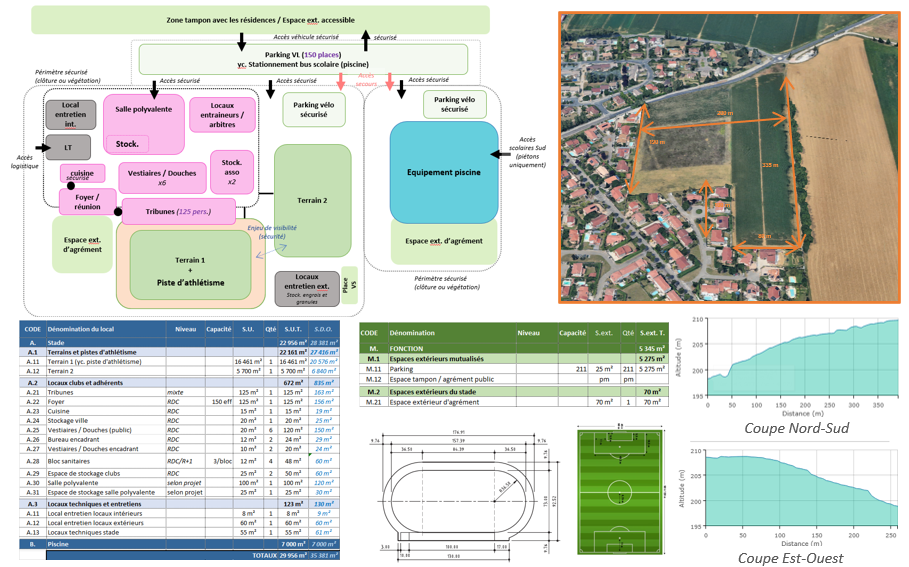Click the 'Coupe Est-Ouest' caption
The height and width of the screenshot is (567, 909).
791,558
